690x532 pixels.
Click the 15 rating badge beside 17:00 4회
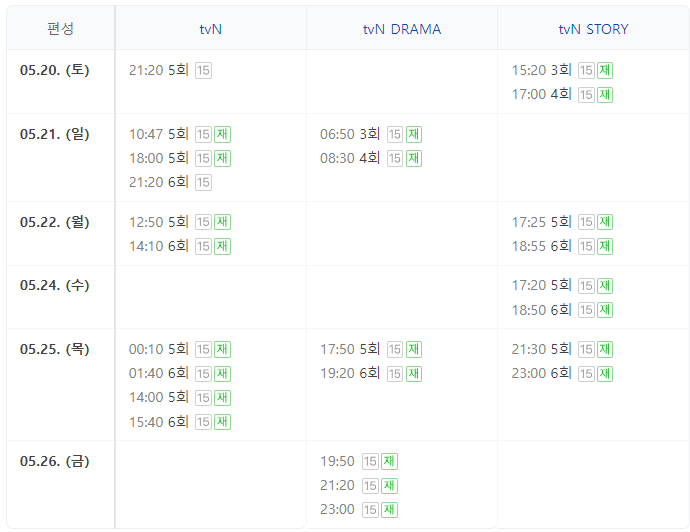(x=586, y=95)
